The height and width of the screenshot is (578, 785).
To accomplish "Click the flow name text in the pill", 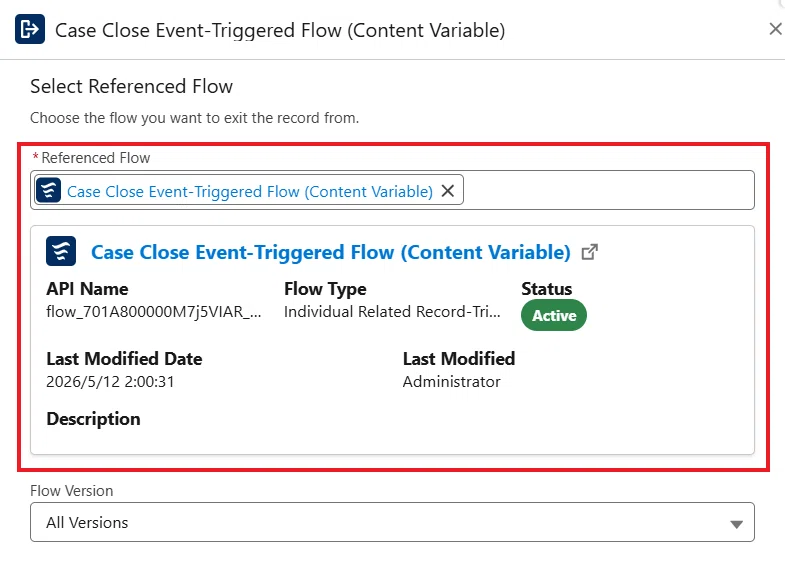I will (250, 191).
